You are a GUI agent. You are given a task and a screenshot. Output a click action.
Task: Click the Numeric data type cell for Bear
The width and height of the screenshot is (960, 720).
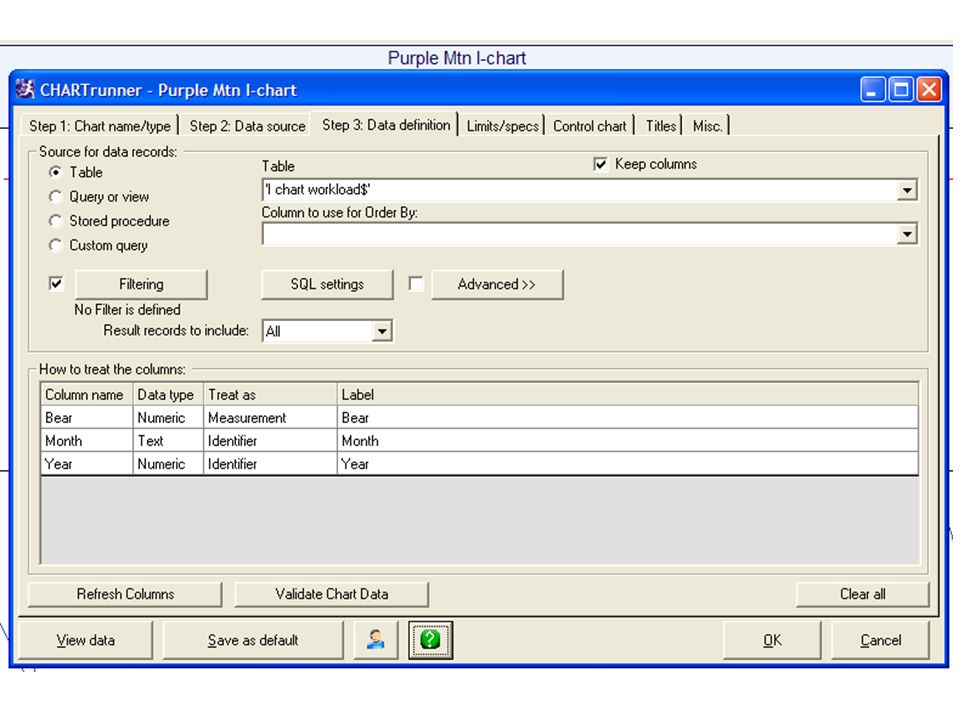[x=168, y=418]
